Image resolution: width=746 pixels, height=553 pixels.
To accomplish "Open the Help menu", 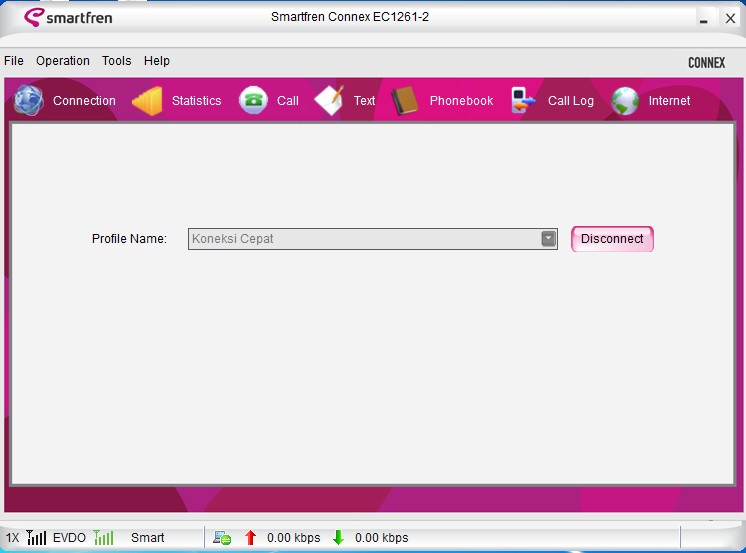I will point(157,61).
